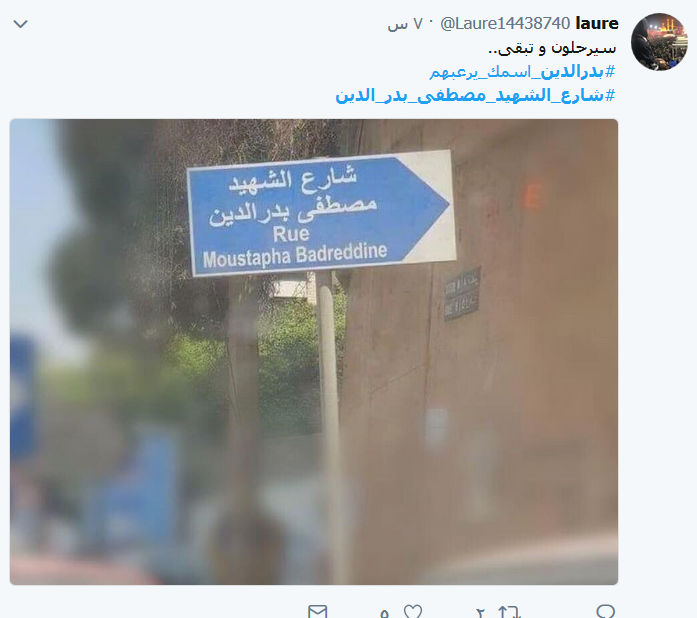Screen dimensions: 697x618
Task: Click the retweet arrows icon
Action: click(509, 612)
